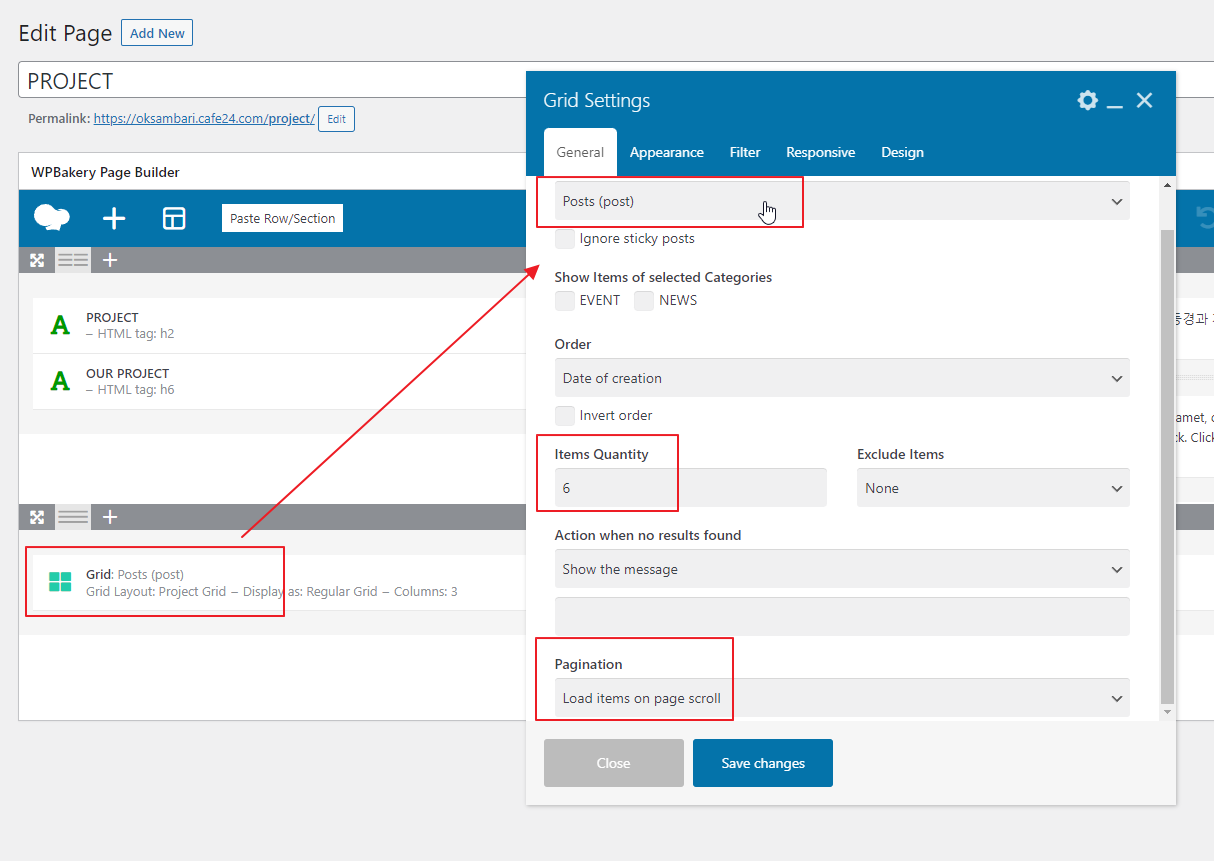Click the undo arrow icon in builder toolbar
The height and width of the screenshot is (861, 1214).
tap(1206, 218)
